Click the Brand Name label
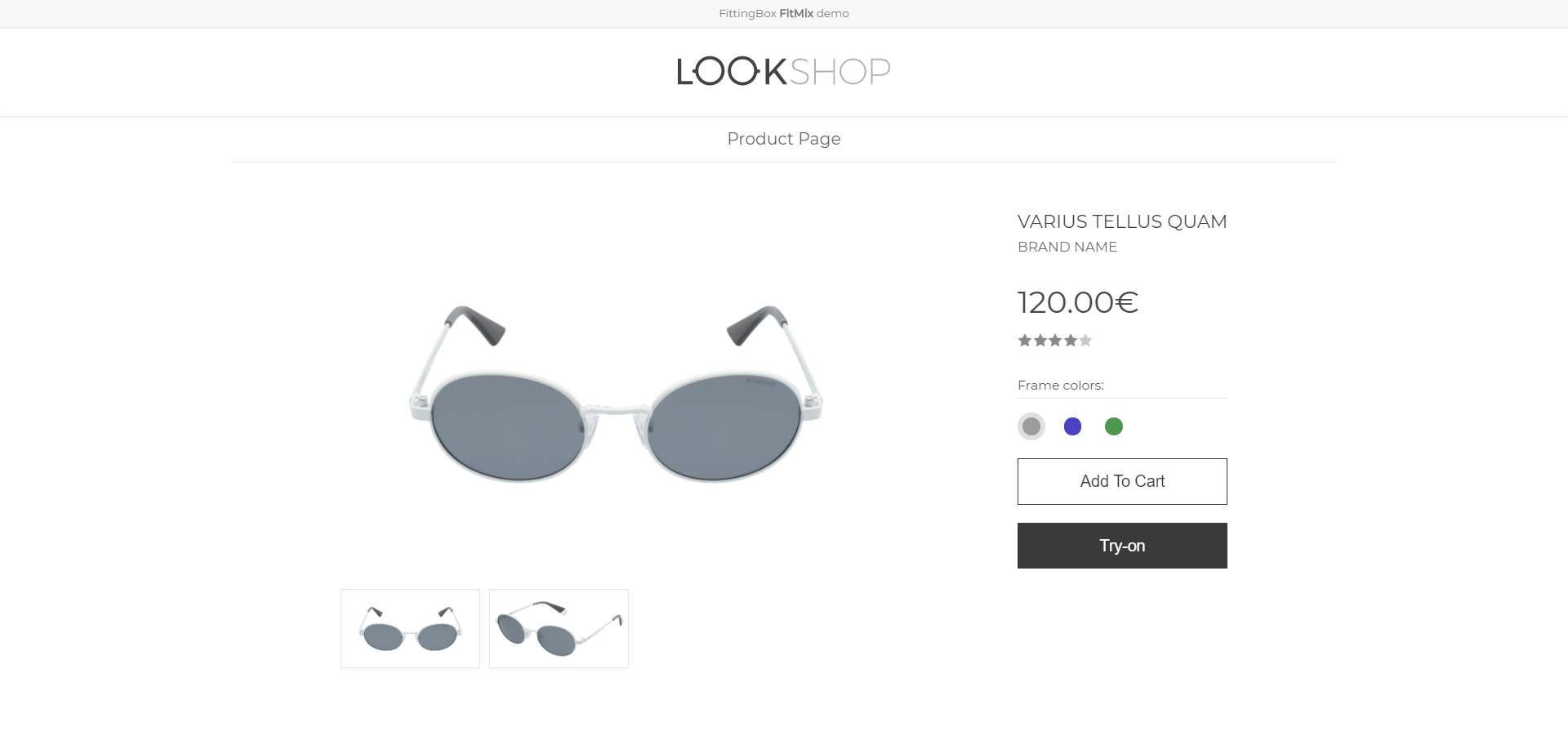The width and height of the screenshot is (1568, 736). click(1067, 247)
